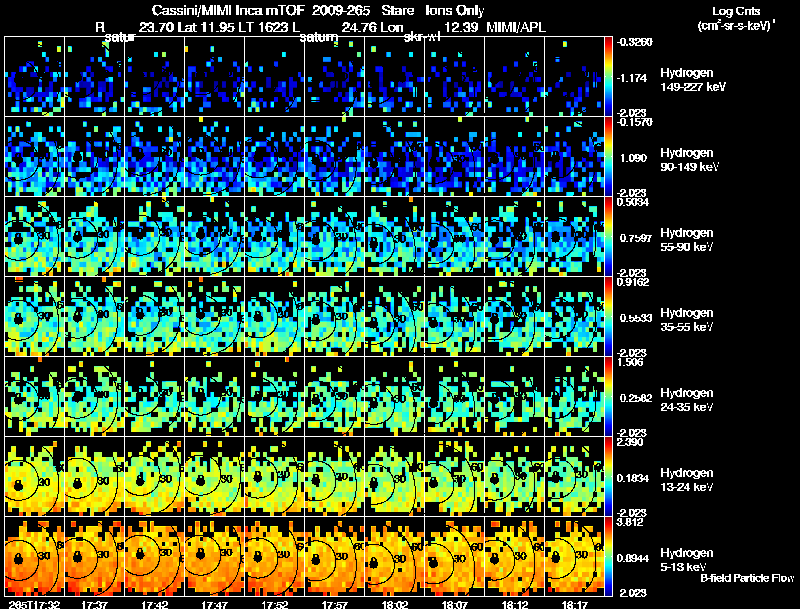Click the '17:47' time label
800x609 pixels.
tap(214, 604)
